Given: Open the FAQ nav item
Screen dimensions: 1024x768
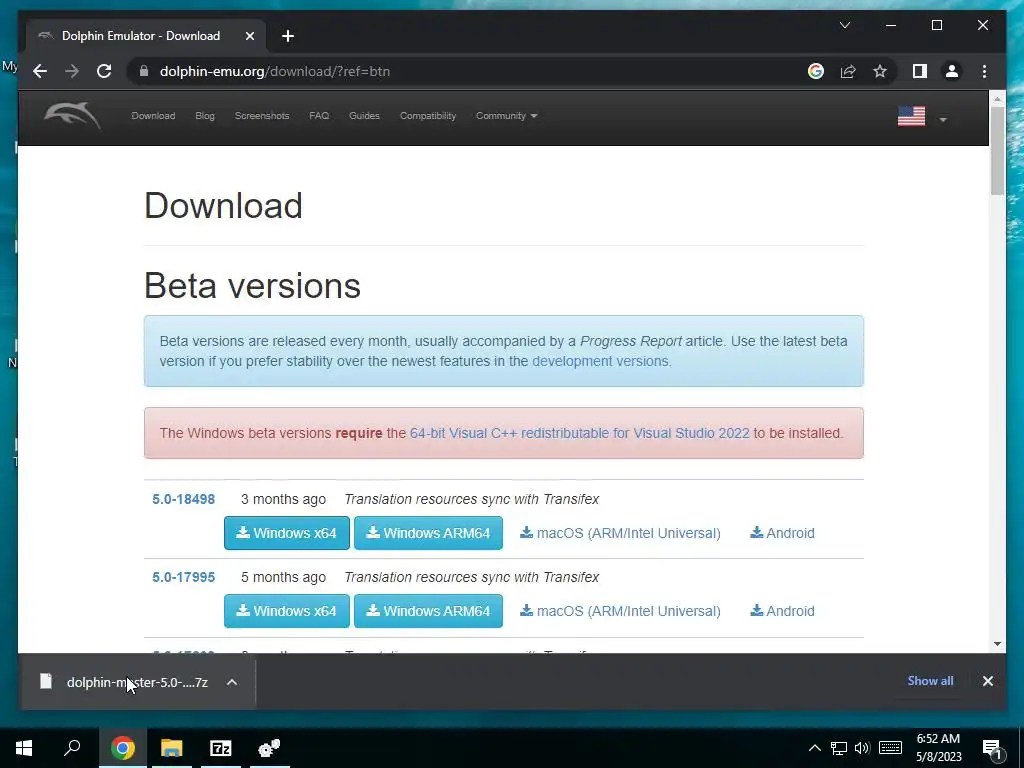Looking at the screenshot, I should (319, 116).
